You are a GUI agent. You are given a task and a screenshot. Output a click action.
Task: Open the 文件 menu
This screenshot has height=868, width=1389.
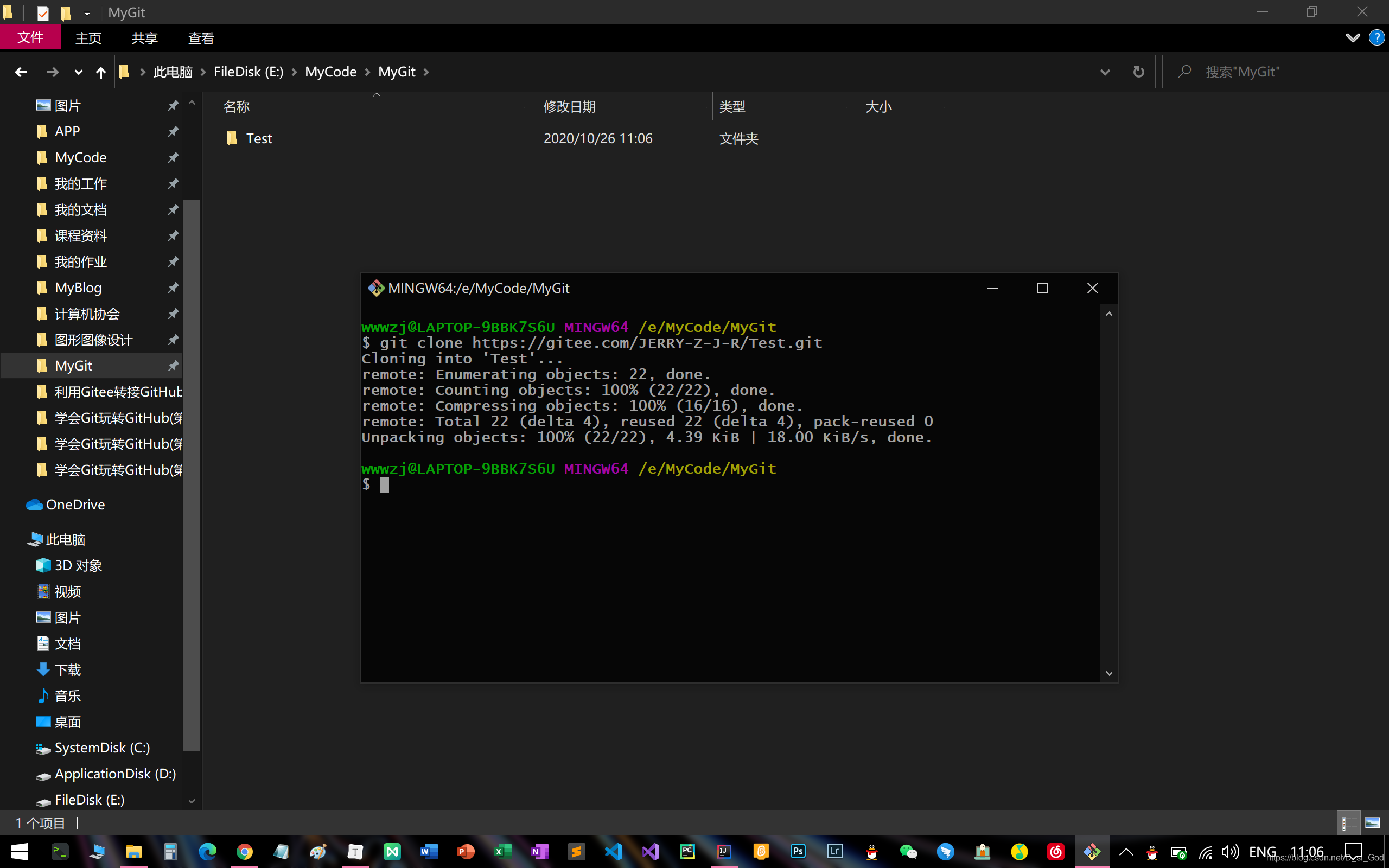30,38
